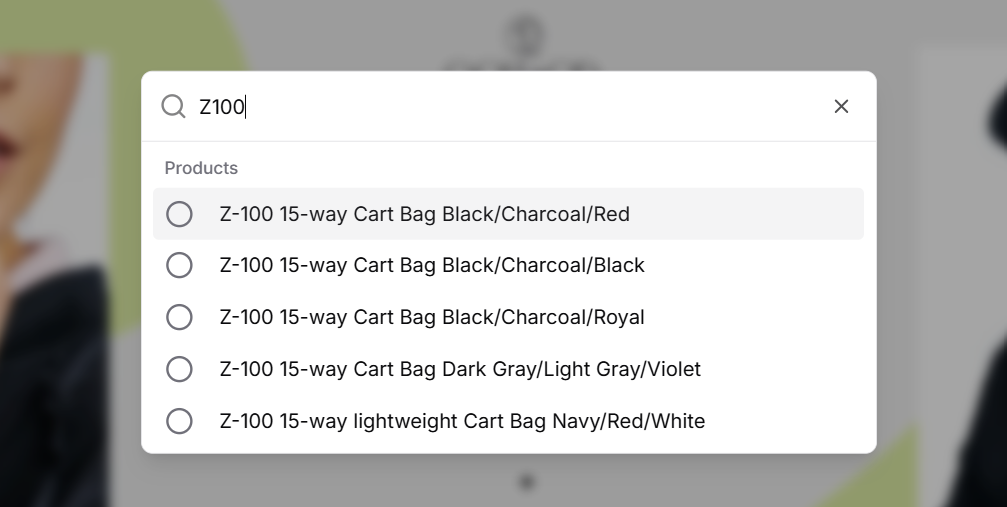This screenshot has height=507, width=1007.
Task: Open Z-100 lightweight Cart Bag Navy/Red/White
Action: (x=462, y=421)
